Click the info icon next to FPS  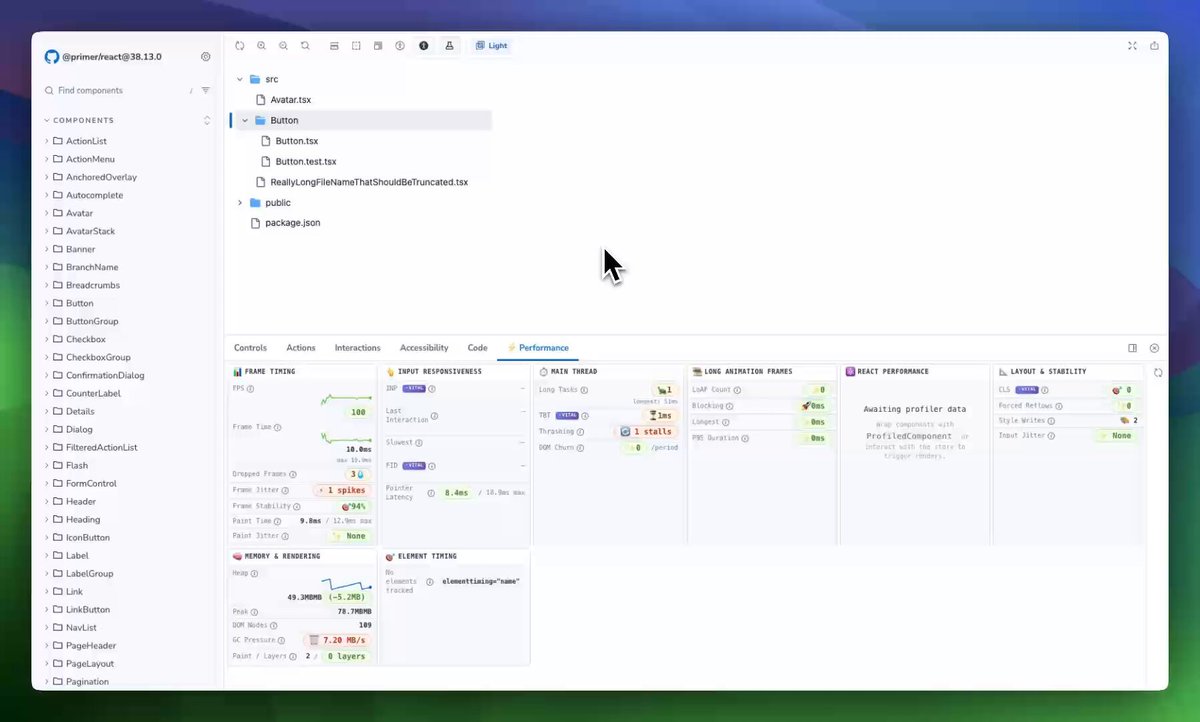point(250,389)
